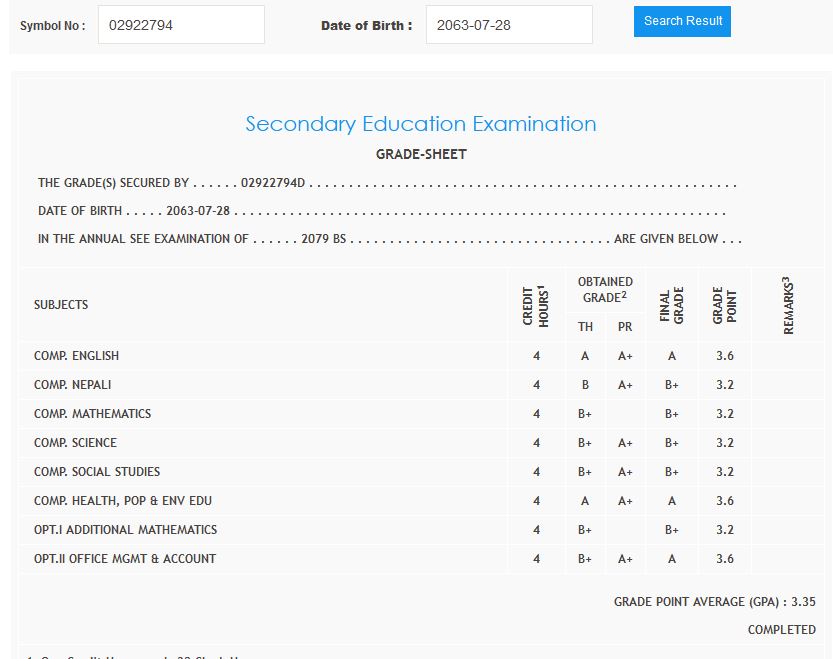Select the OPT.I ADDITIONAL MATHEMATICS subject name
Image resolution: width=833 pixels, height=659 pixels.
coord(125,530)
